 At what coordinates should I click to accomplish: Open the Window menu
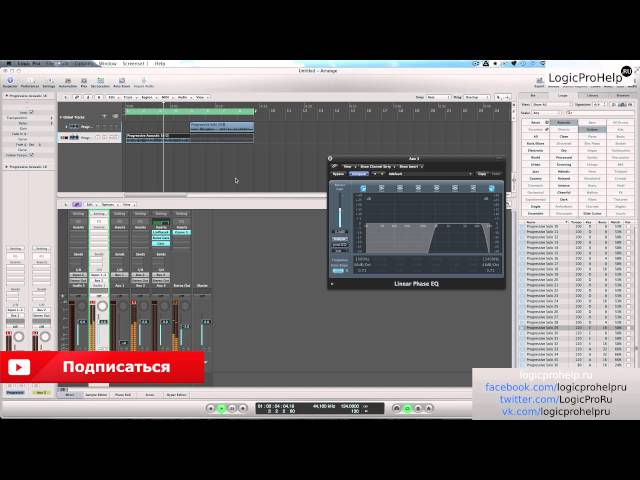click(x=108, y=64)
